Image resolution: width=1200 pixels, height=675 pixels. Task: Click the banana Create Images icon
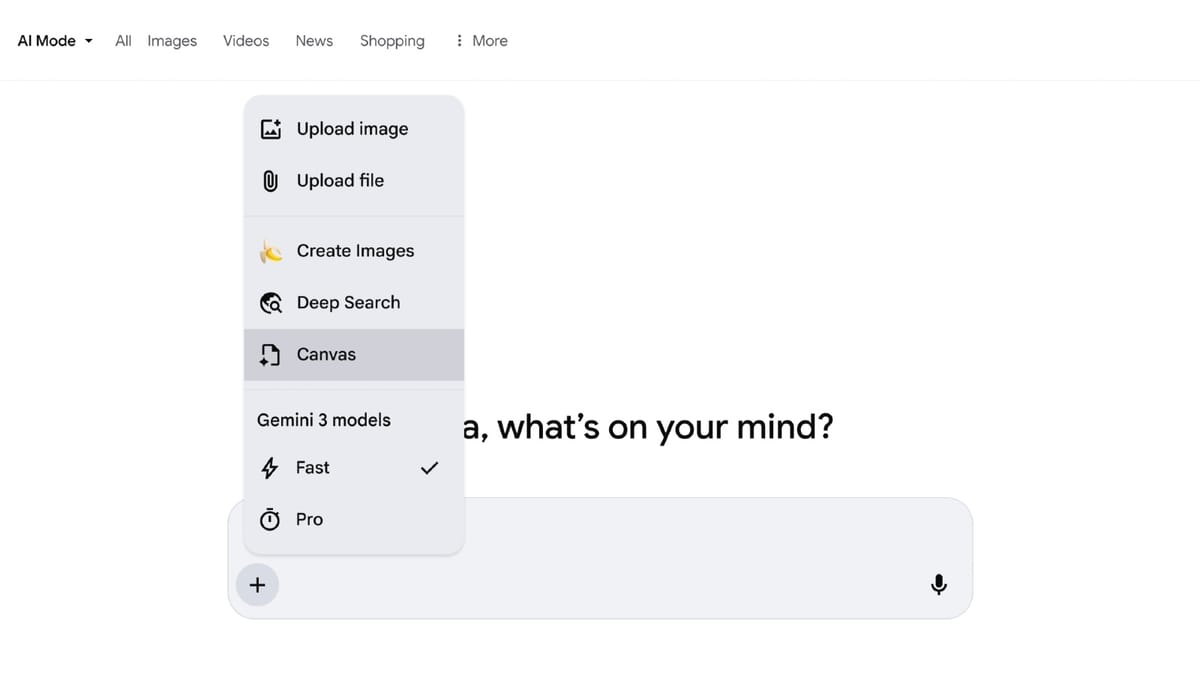(270, 251)
